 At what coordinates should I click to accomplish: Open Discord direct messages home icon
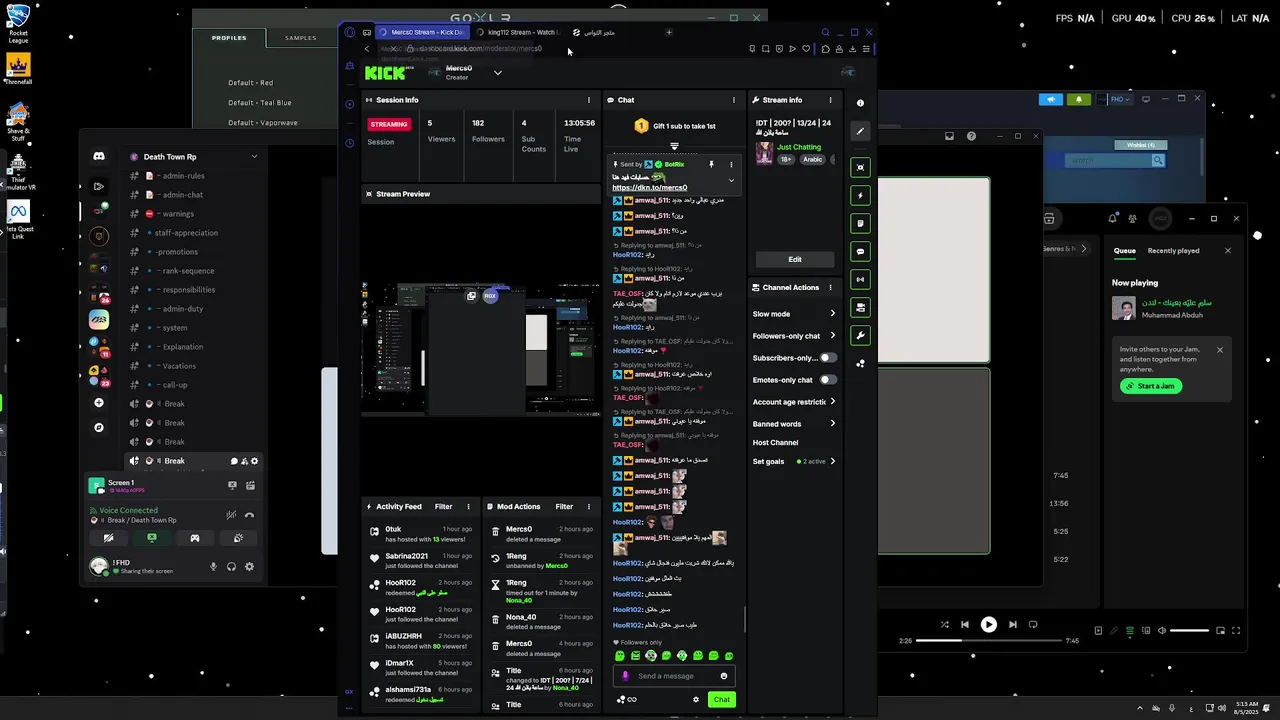tap(99, 156)
